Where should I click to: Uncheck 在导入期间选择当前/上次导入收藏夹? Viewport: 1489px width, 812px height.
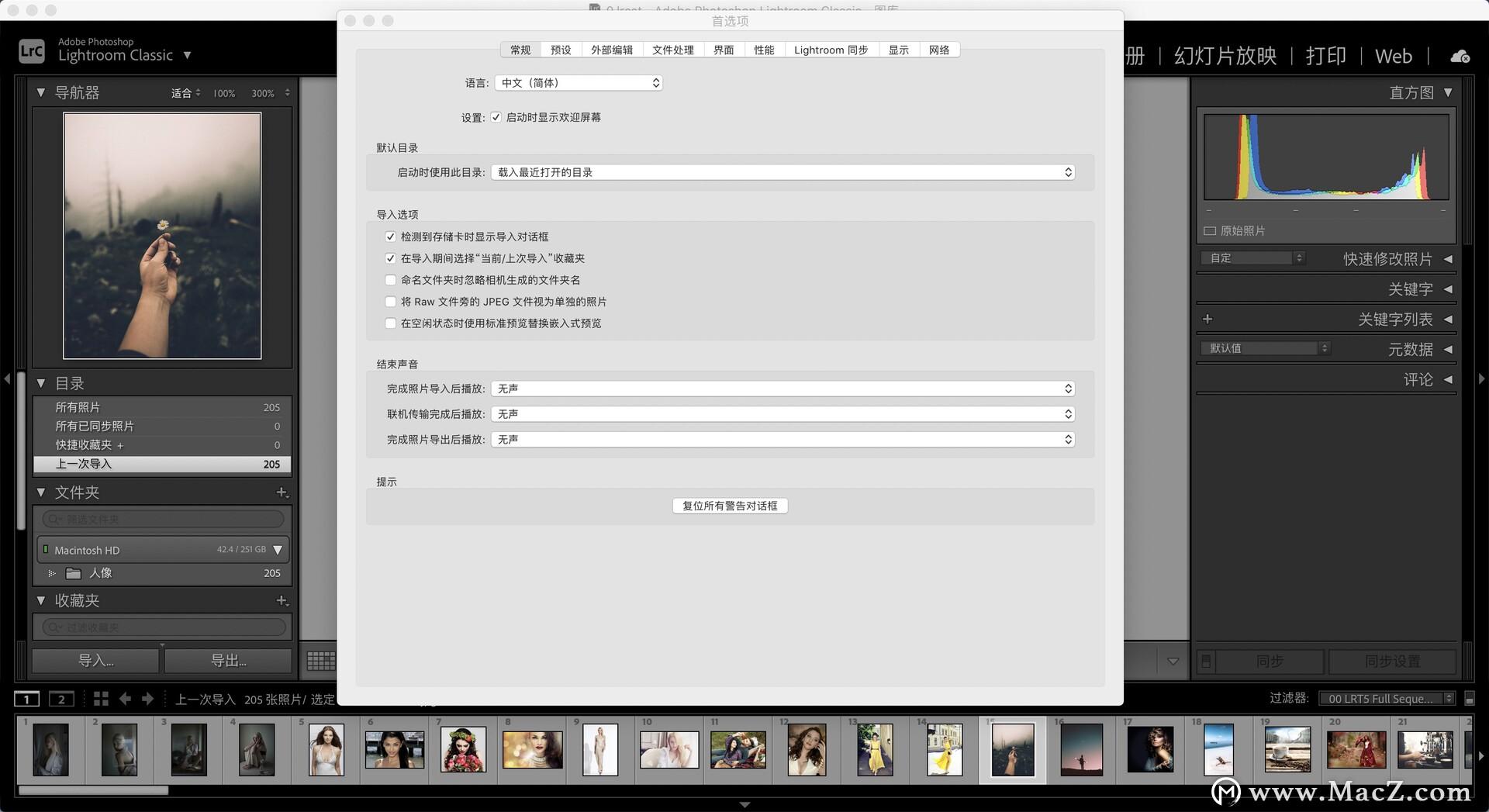tap(390, 258)
